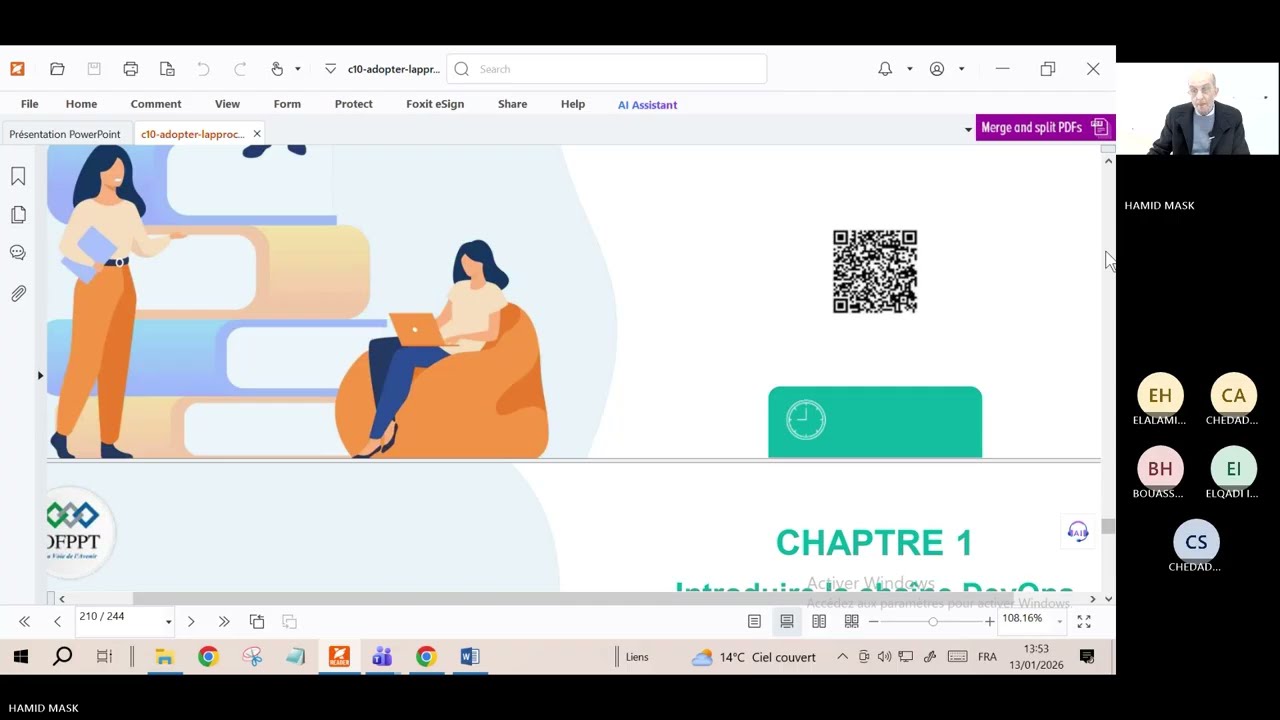Open the File menu
Screen dimensions: 1280x720
[30, 104]
